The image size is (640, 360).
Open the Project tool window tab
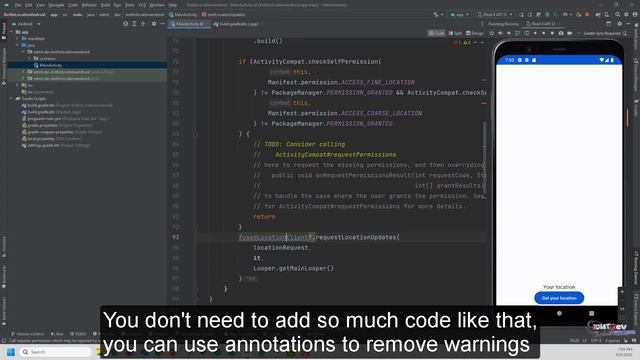[x=4, y=31]
